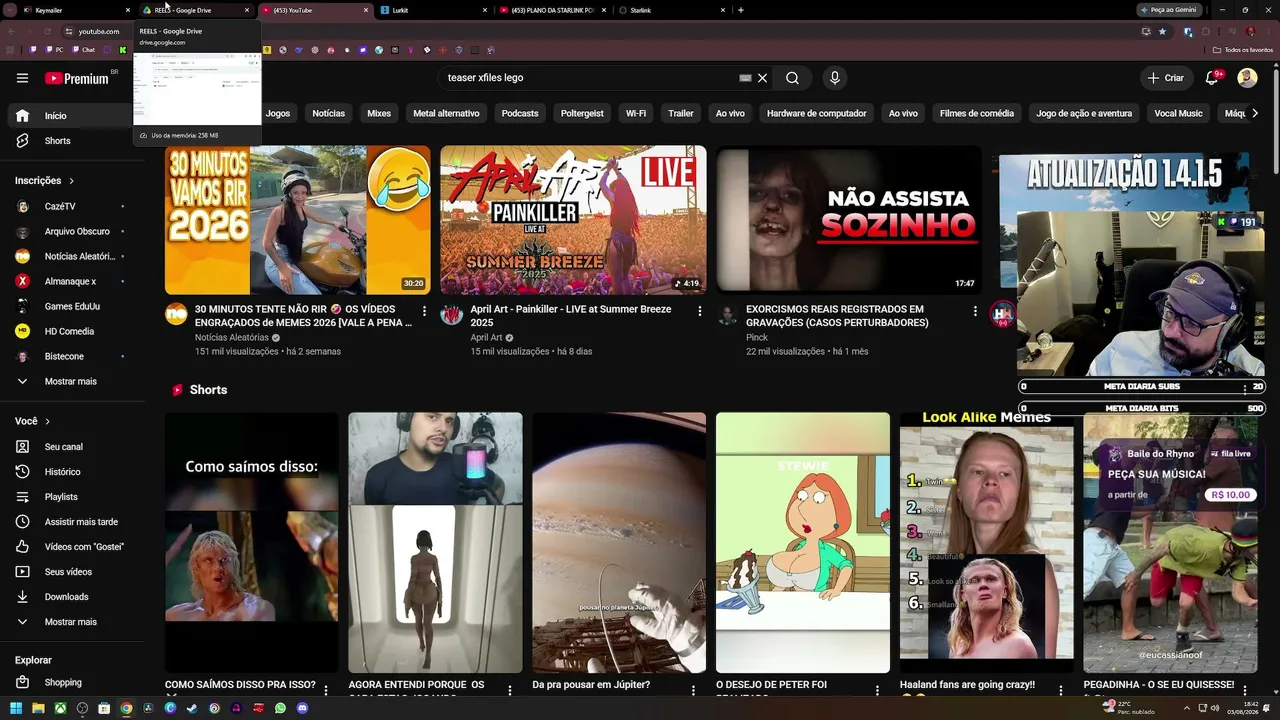
Task: Open Notícias Aleatórias channel avatar
Action: [176, 315]
